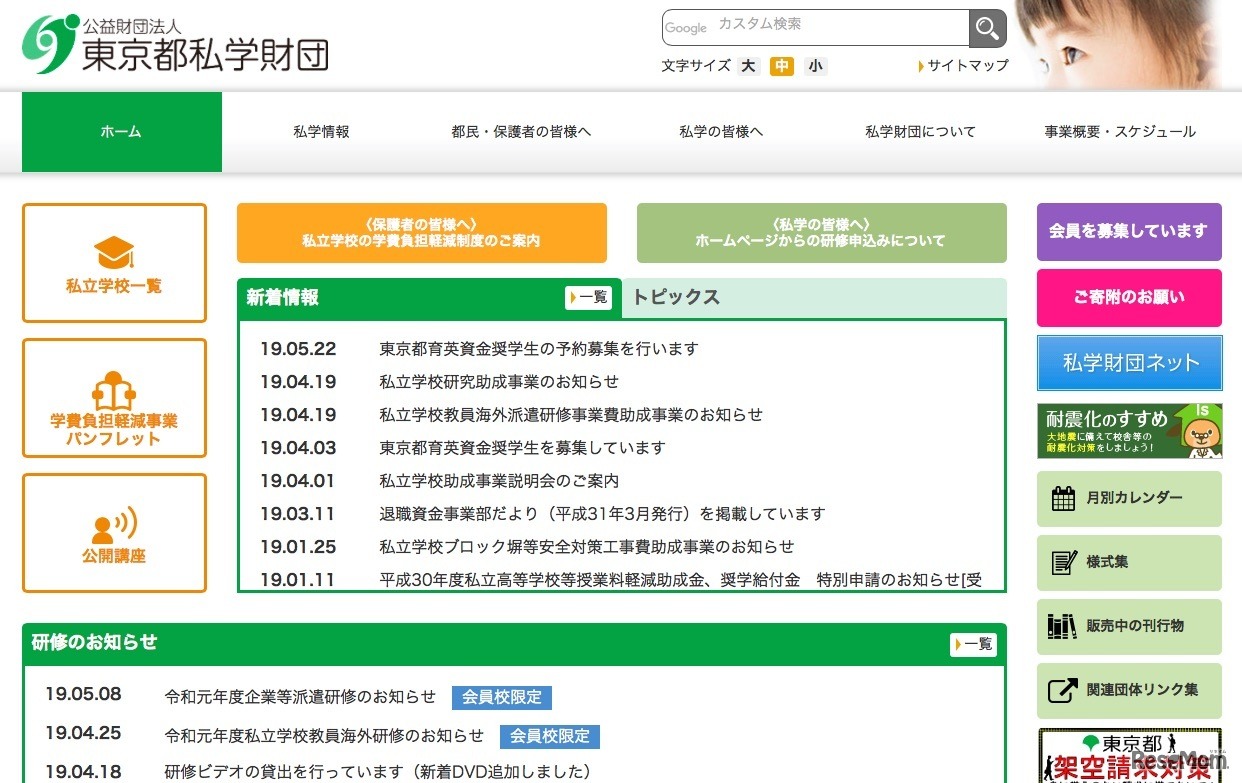The width and height of the screenshot is (1242, 783).
Task: Expand the 研修のお知らせ 一覧 list
Action: click(x=974, y=644)
